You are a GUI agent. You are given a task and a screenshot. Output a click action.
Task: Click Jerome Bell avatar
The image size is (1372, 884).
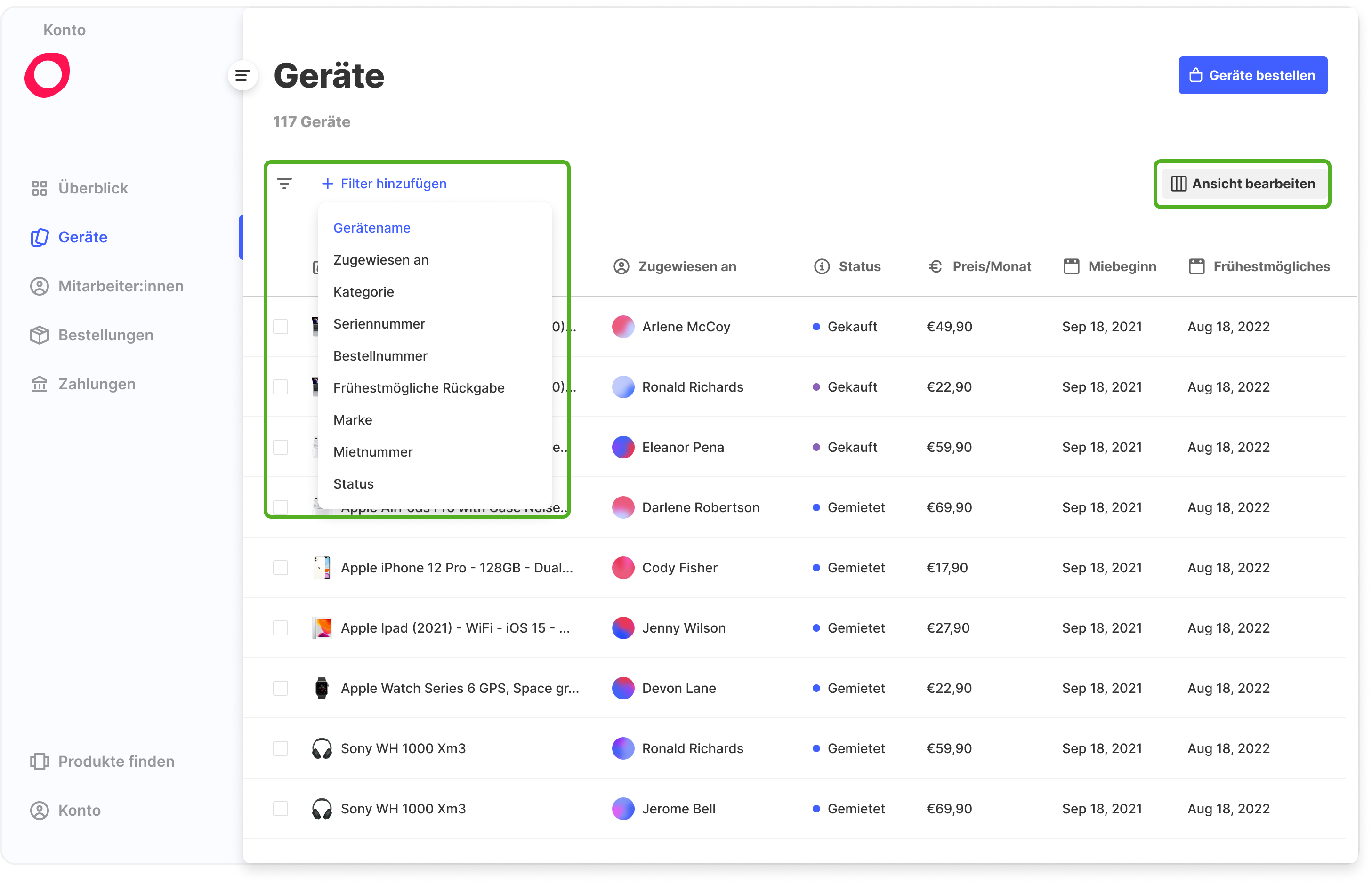(623, 809)
